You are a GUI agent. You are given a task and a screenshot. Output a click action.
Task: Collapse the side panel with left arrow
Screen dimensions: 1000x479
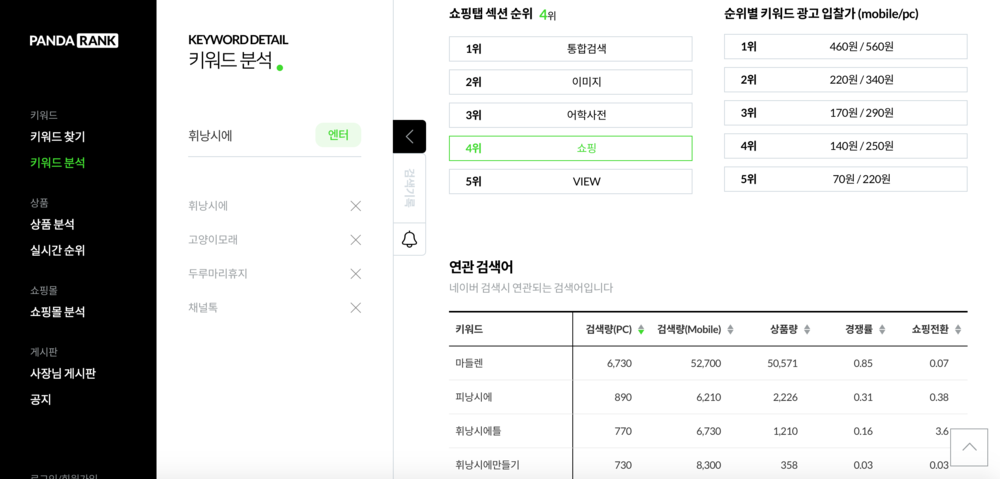pos(409,136)
